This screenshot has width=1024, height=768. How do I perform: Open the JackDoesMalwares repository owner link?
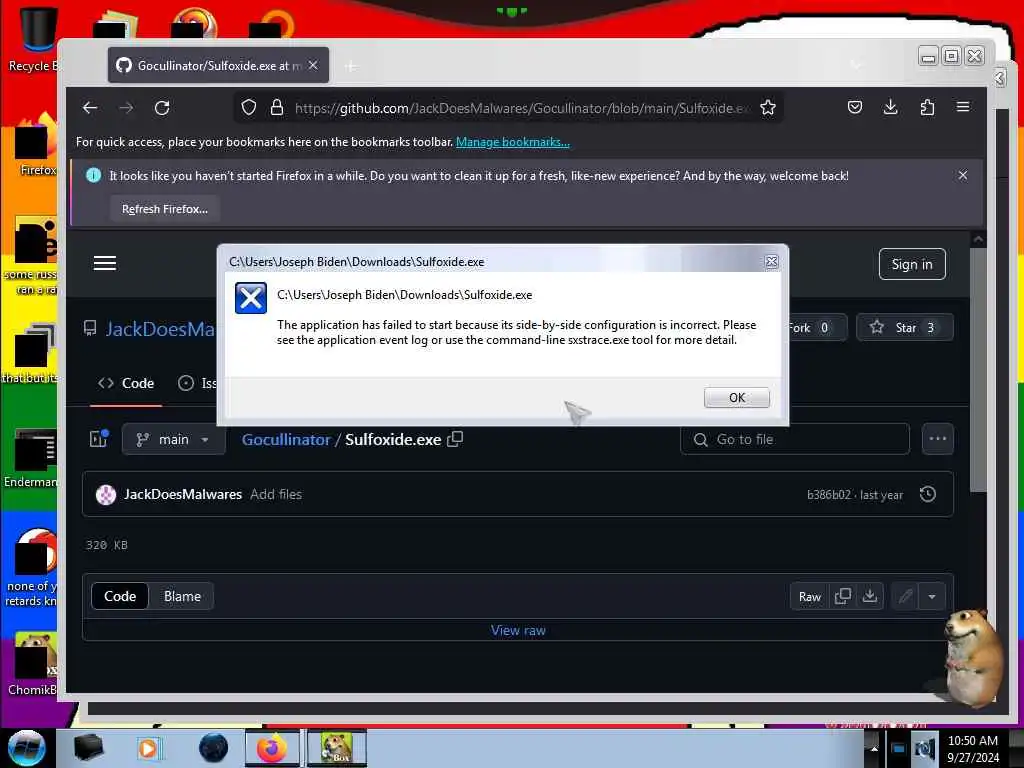coord(160,328)
